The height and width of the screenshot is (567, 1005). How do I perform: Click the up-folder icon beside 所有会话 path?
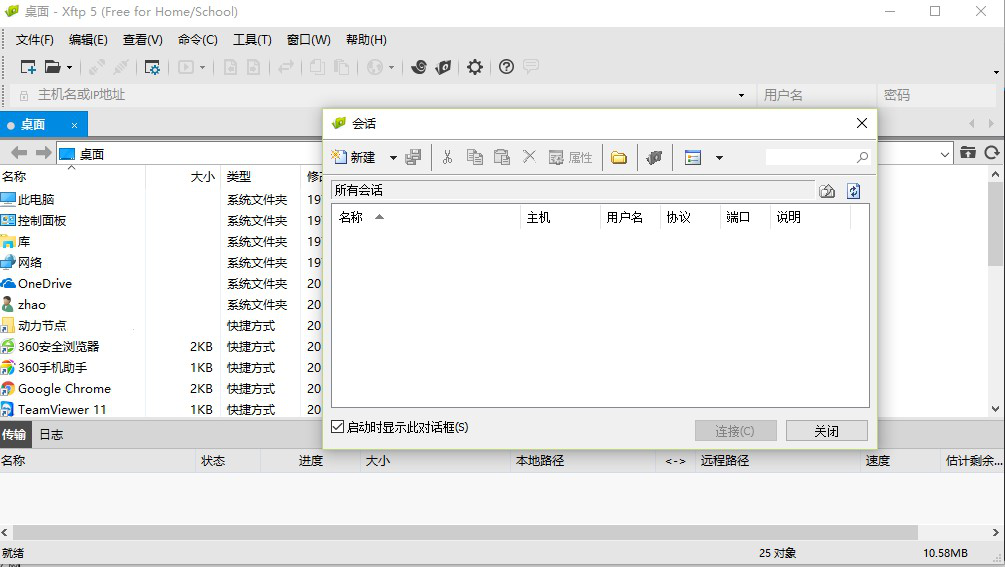click(x=827, y=191)
